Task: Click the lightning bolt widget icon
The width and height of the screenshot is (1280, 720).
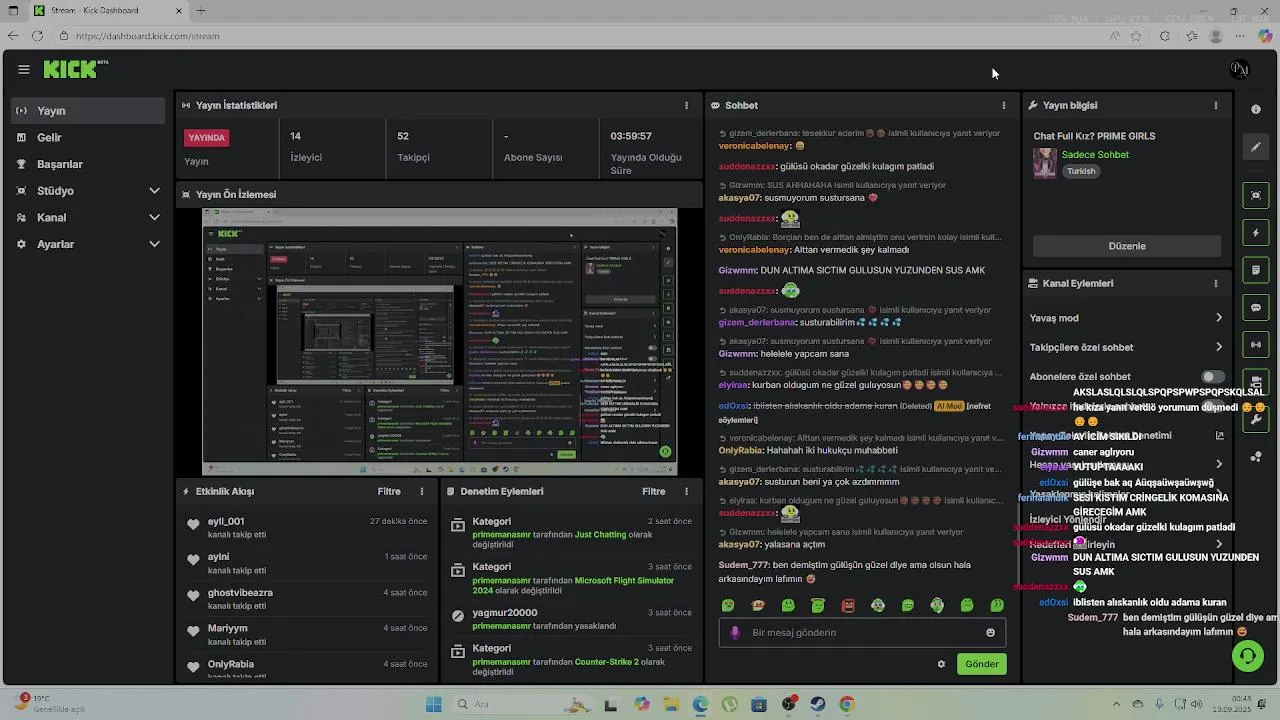Action: click(x=1256, y=233)
